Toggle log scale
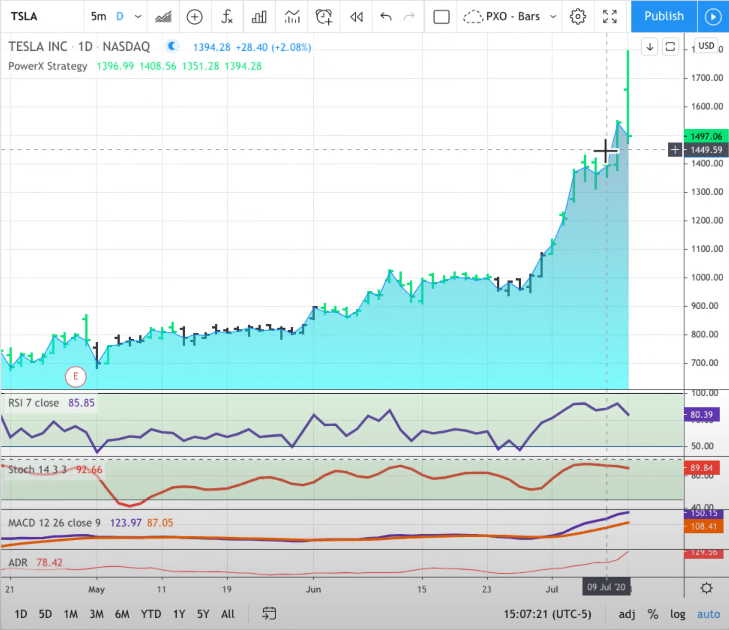 (677, 614)
